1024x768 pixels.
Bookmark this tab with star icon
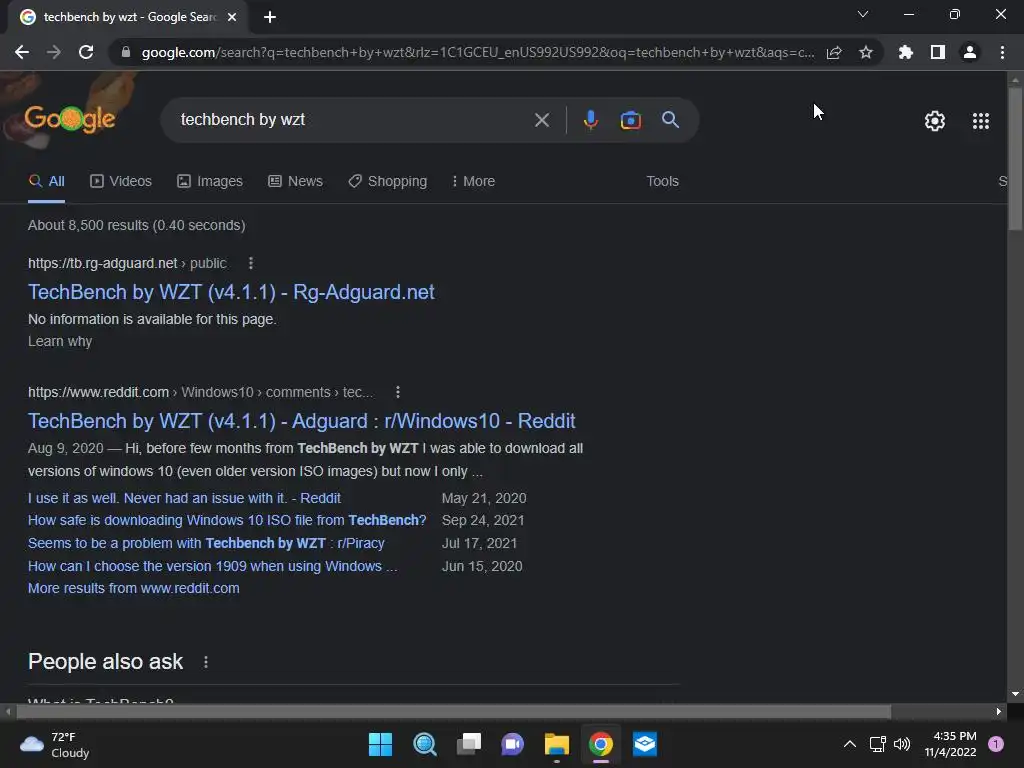(x=866, y=52)
